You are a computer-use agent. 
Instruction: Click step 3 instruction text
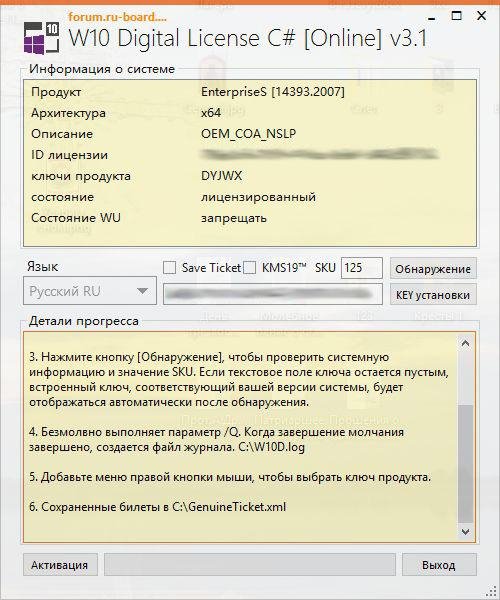239,380
